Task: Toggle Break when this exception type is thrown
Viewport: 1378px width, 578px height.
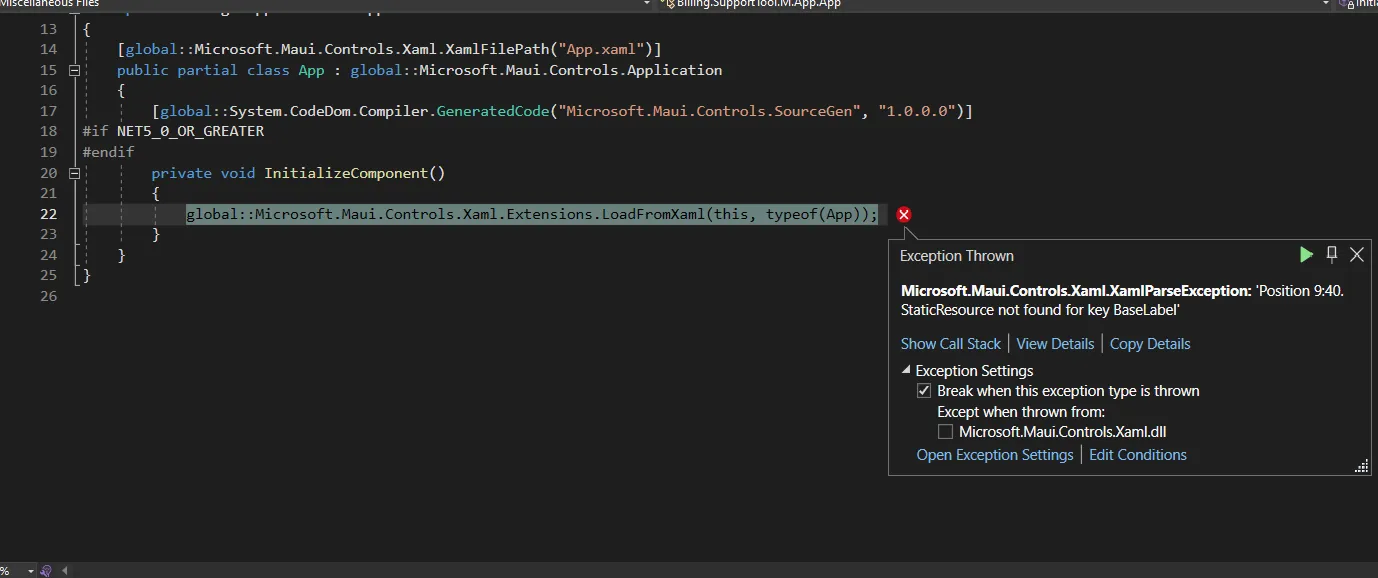Action: point(924,391)
